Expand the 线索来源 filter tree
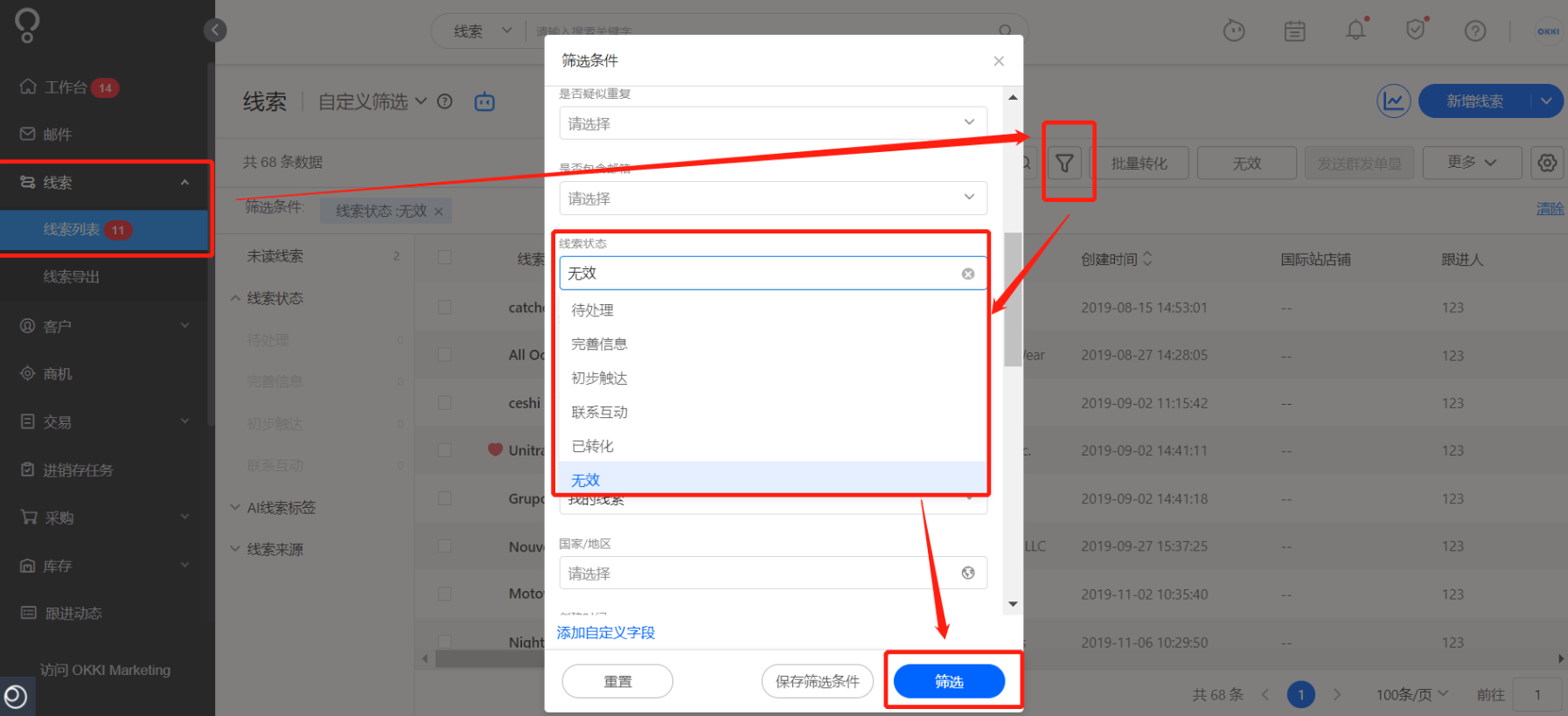Image resolution: width=1568 pixels, height=716 pixels. (235, 550)
